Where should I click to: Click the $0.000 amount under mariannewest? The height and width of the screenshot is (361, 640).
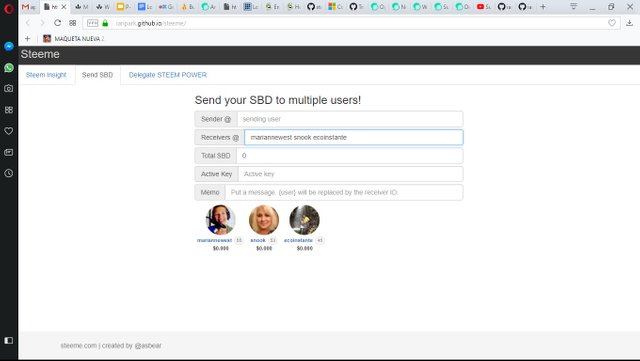click(221, 248)
